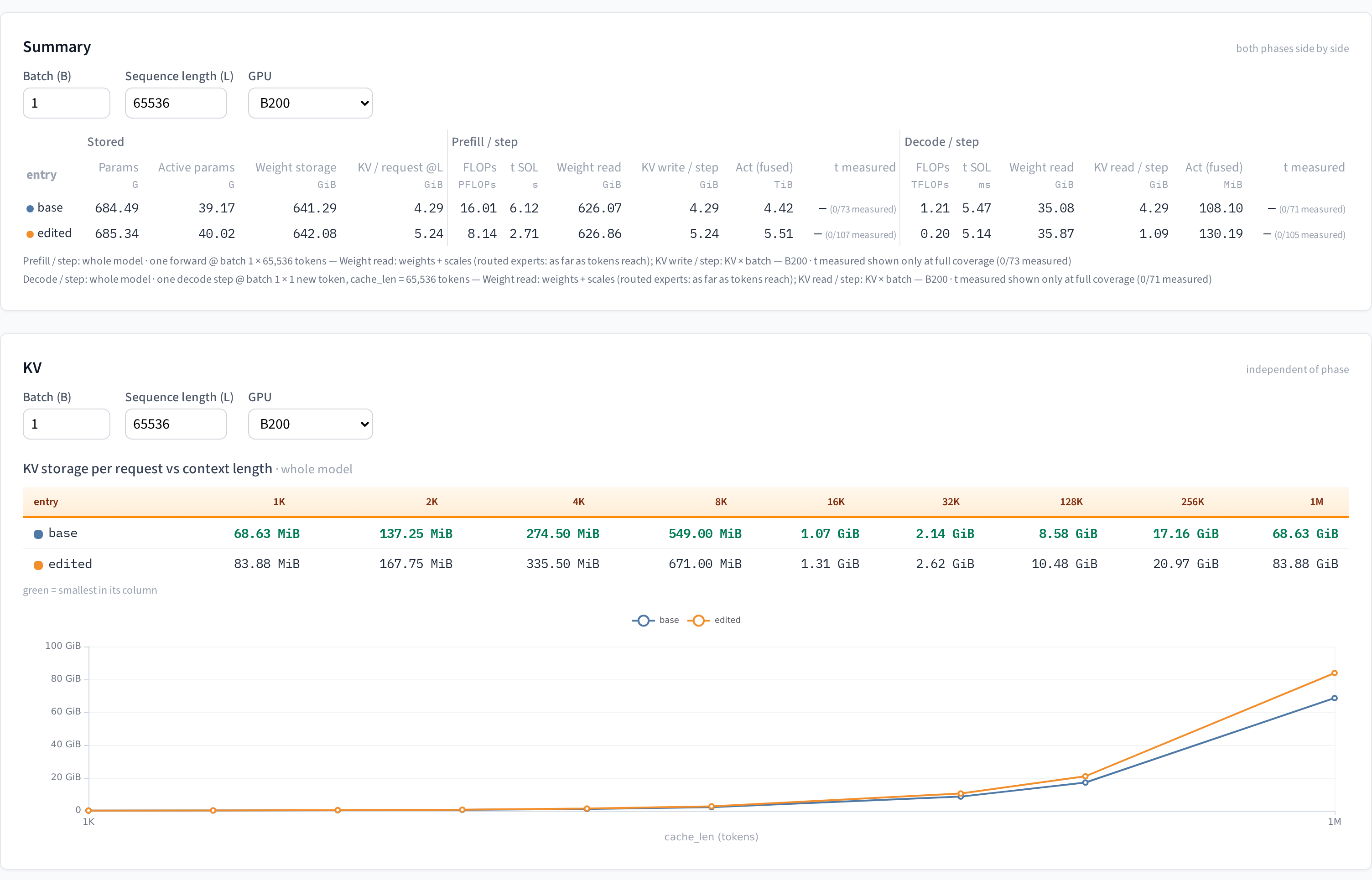Click the 1K column header in KV table
This screenshot has width=1372, height=880.
click(279, 502)
